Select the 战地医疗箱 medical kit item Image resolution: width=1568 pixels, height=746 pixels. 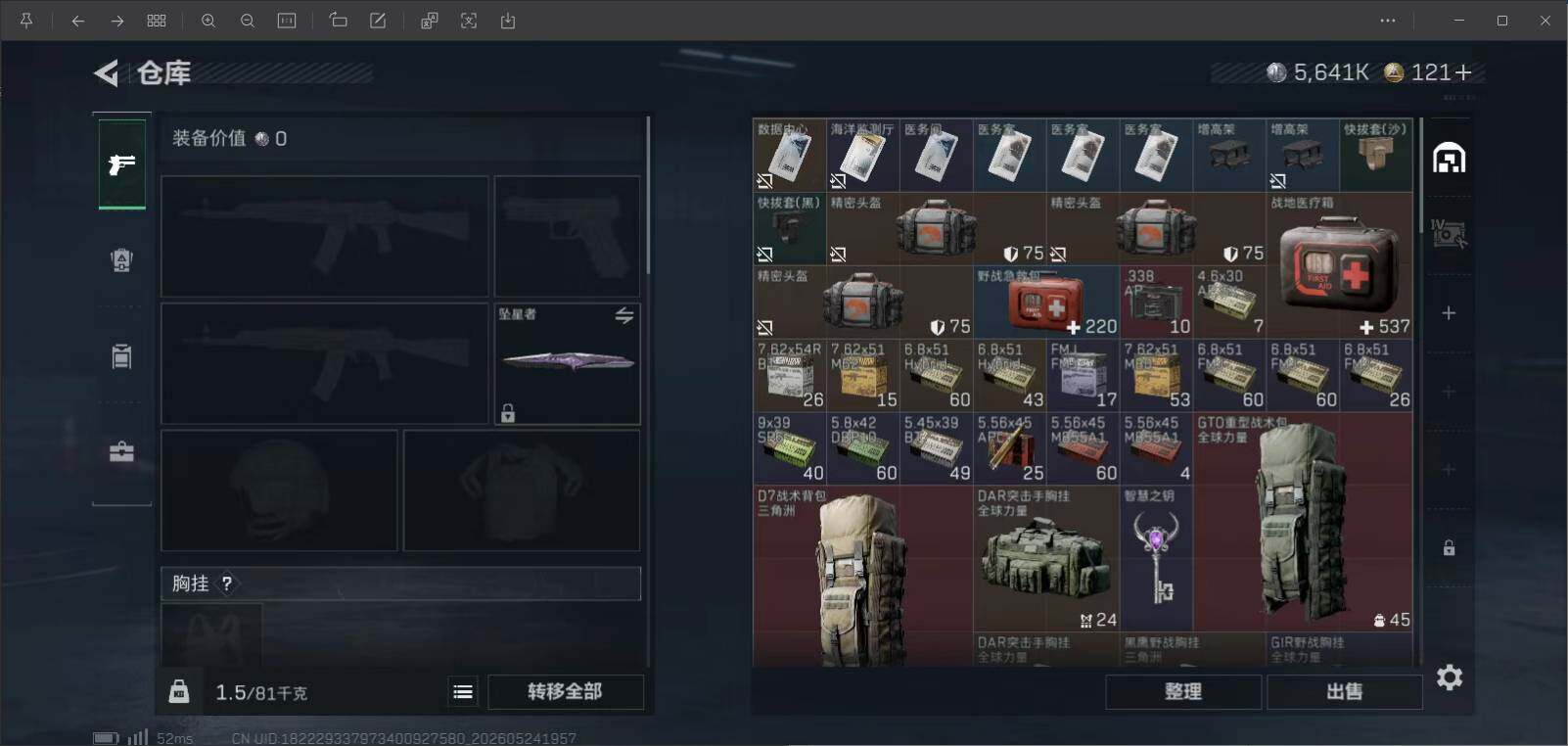pyautogui.click(x=1340, y=265)
